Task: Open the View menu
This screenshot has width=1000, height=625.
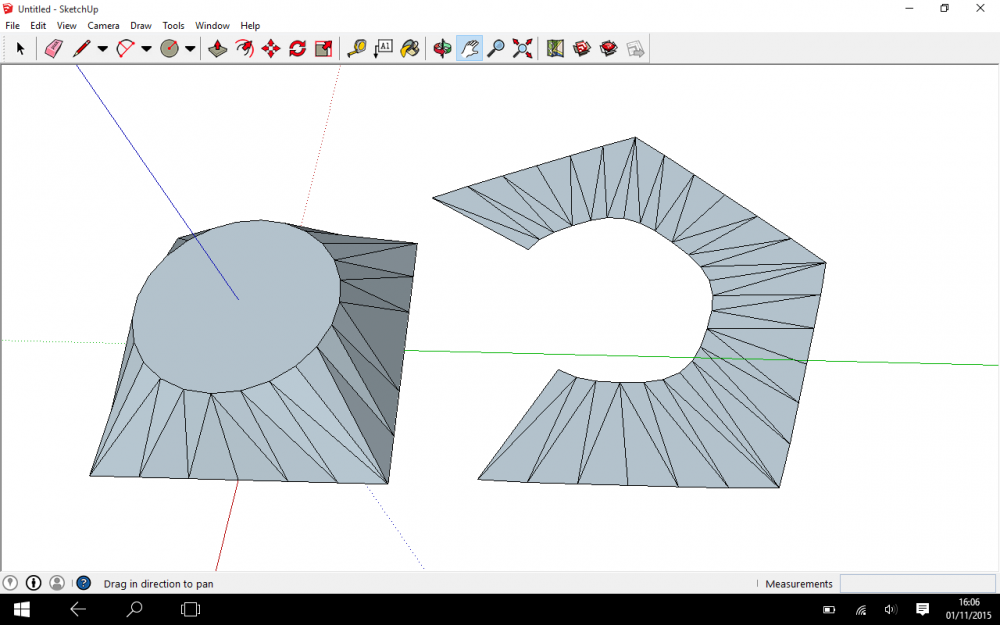Action: (66, 26)
